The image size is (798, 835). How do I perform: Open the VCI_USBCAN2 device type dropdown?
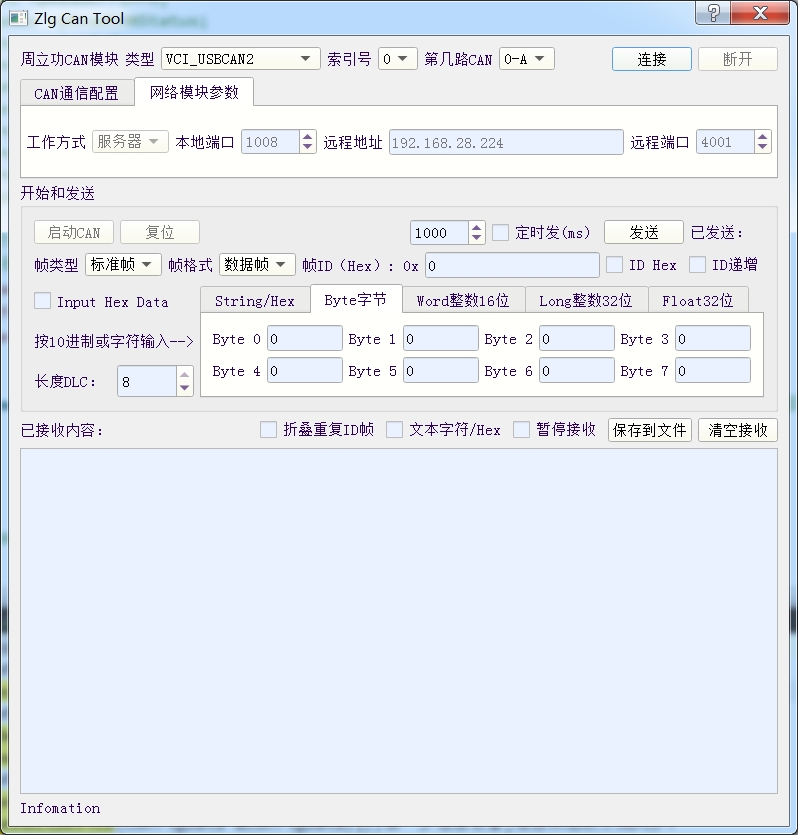tap(241, 59)
